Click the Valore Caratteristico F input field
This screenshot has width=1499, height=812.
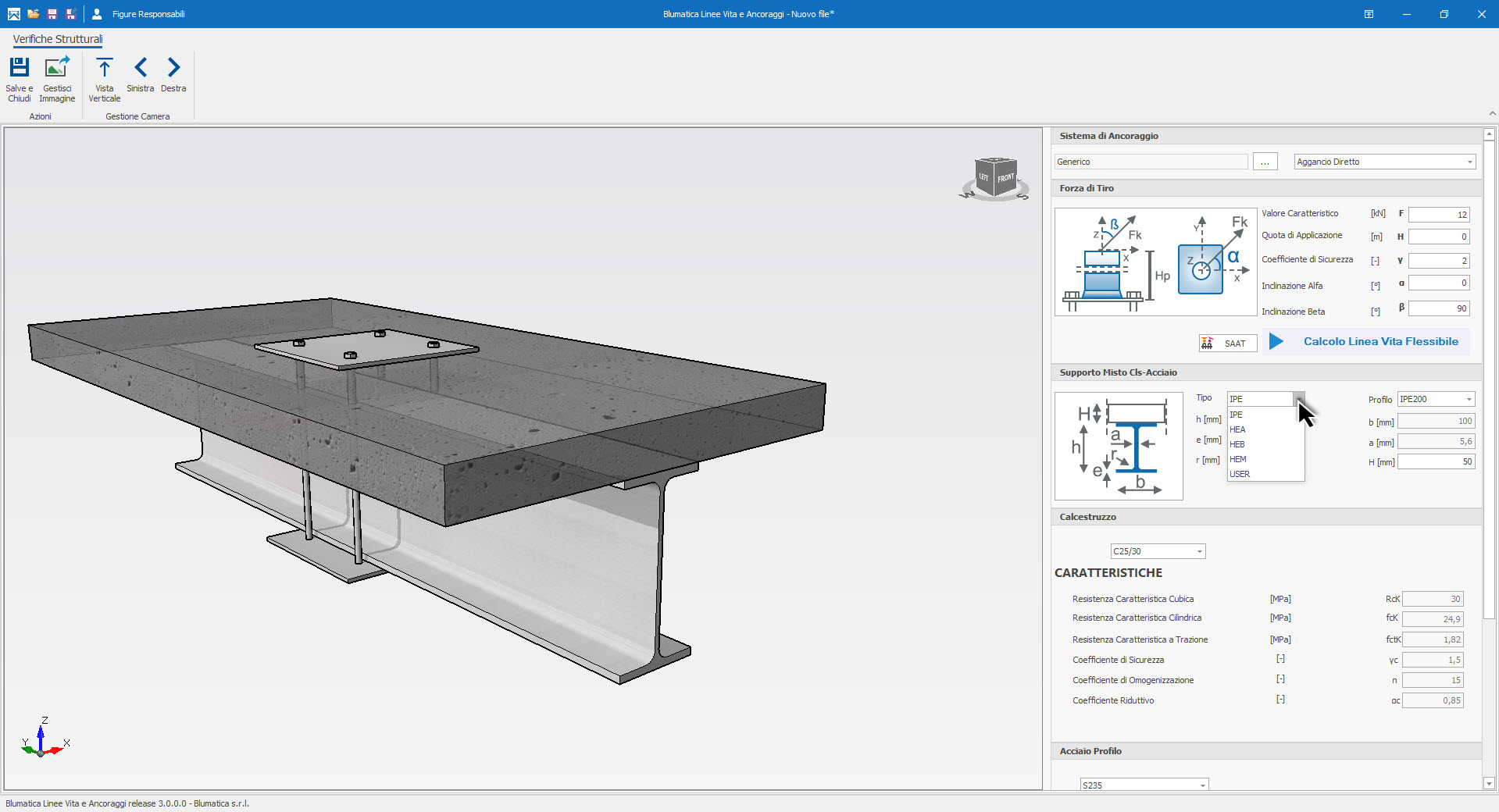click(x=1439, y=215)
